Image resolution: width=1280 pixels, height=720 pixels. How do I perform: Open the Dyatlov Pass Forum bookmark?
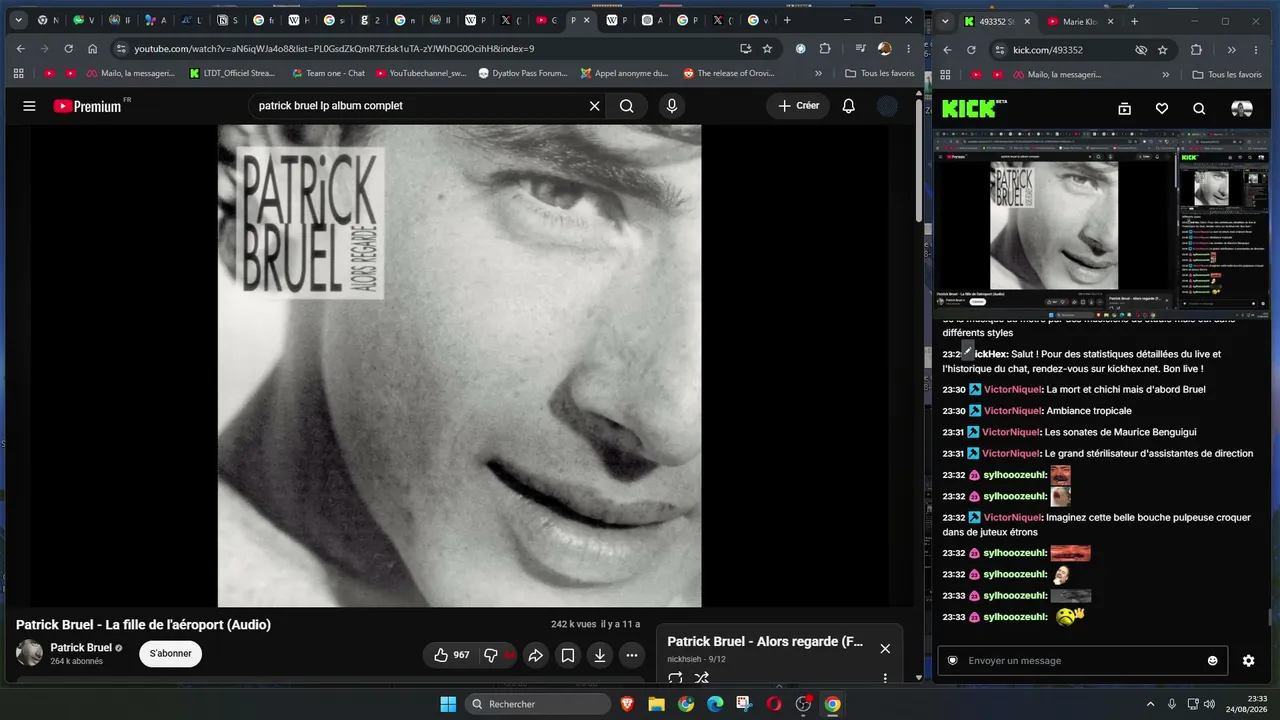tap(523, 73)
